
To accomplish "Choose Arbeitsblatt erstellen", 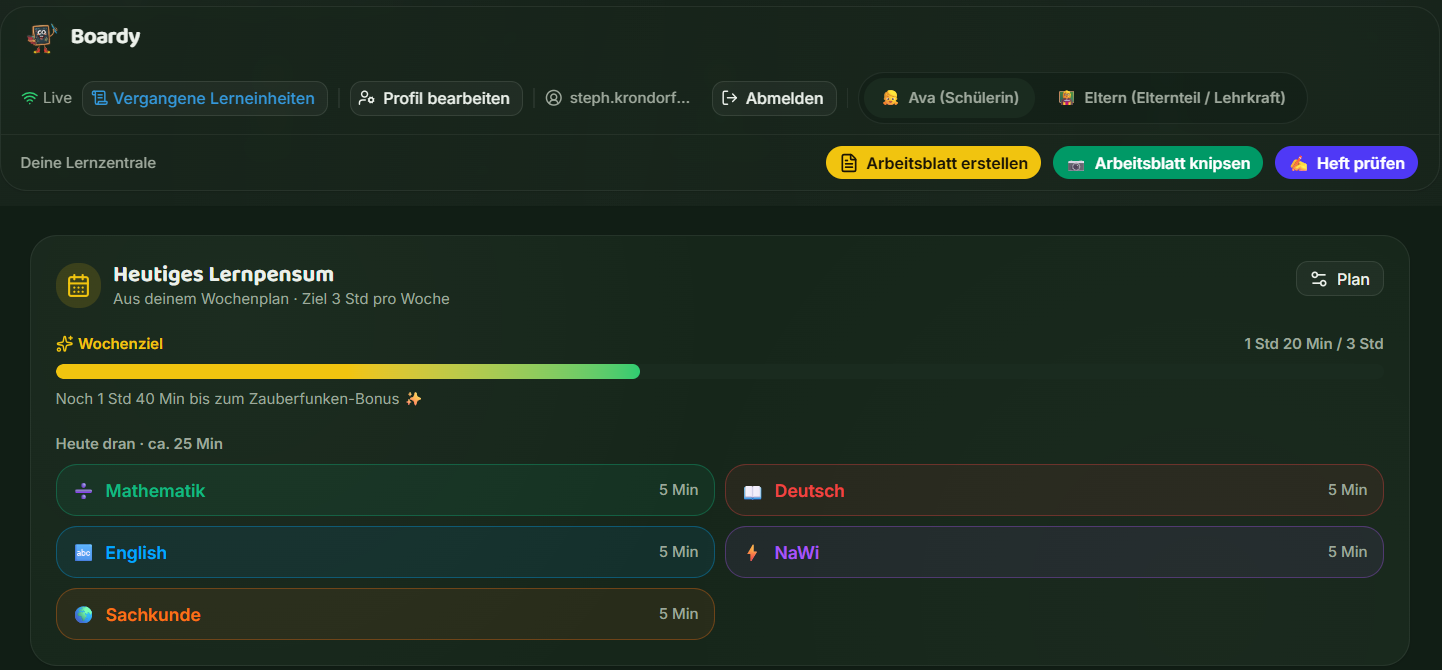I will [933, 163].
